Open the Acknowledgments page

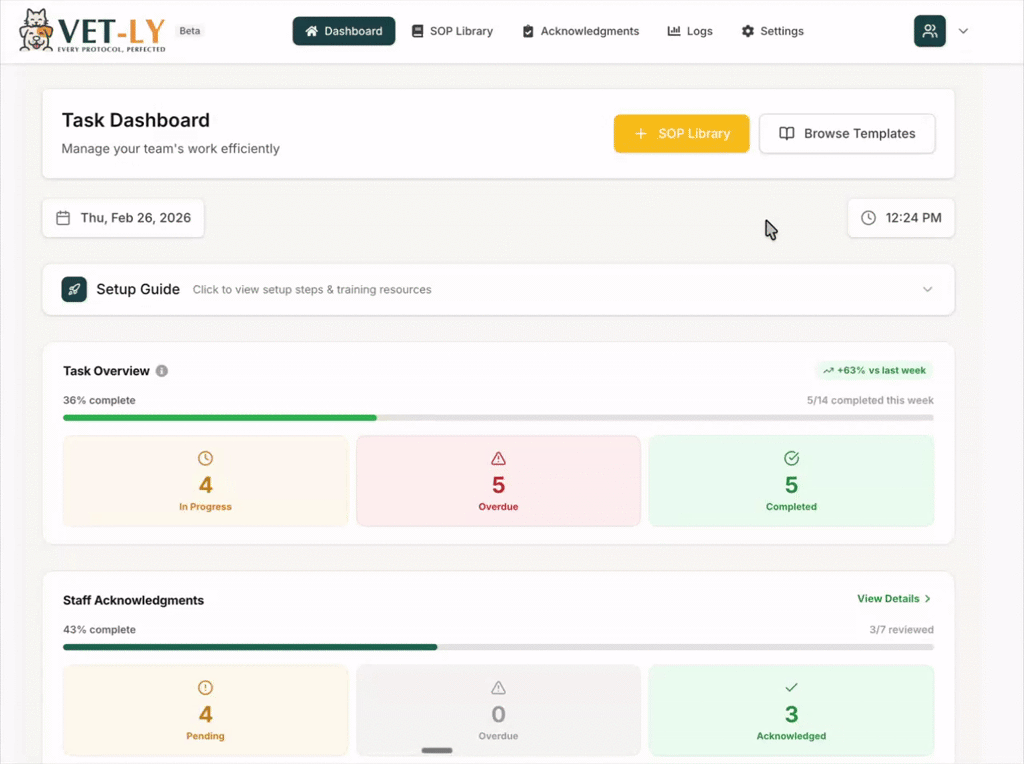[580, 31]
